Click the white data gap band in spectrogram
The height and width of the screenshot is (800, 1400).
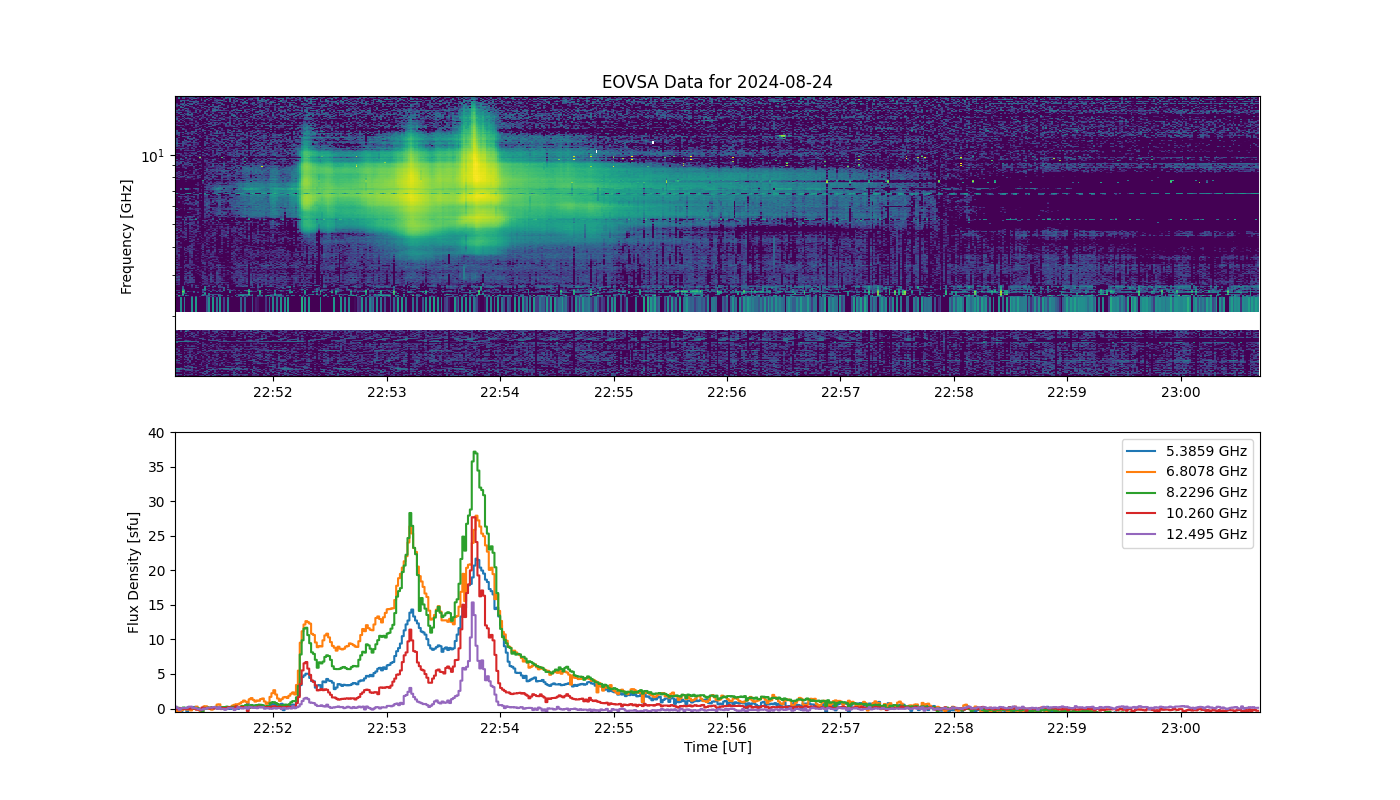click(x=717, y=321)
